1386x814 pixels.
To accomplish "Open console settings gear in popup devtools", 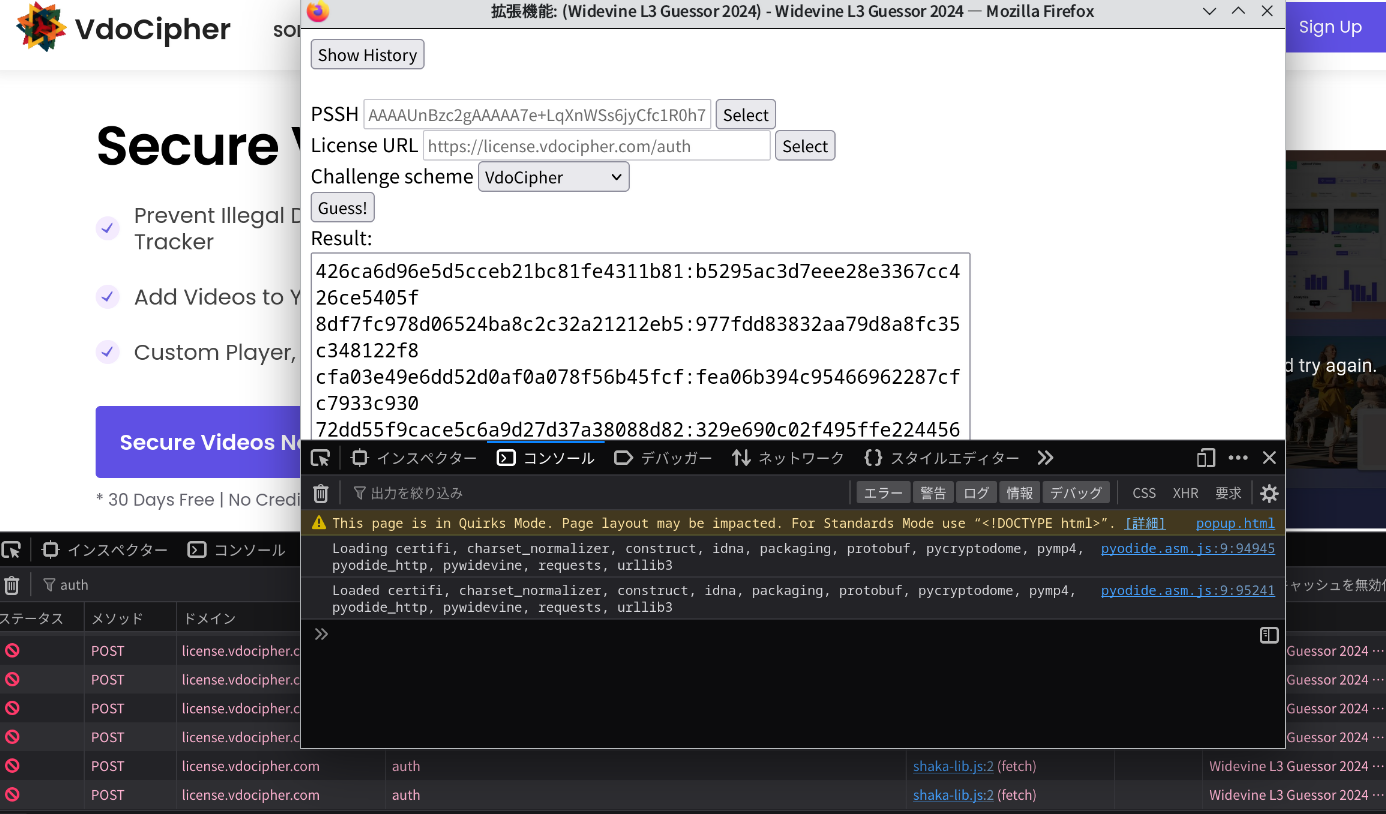I will (x=1269, y=493).
